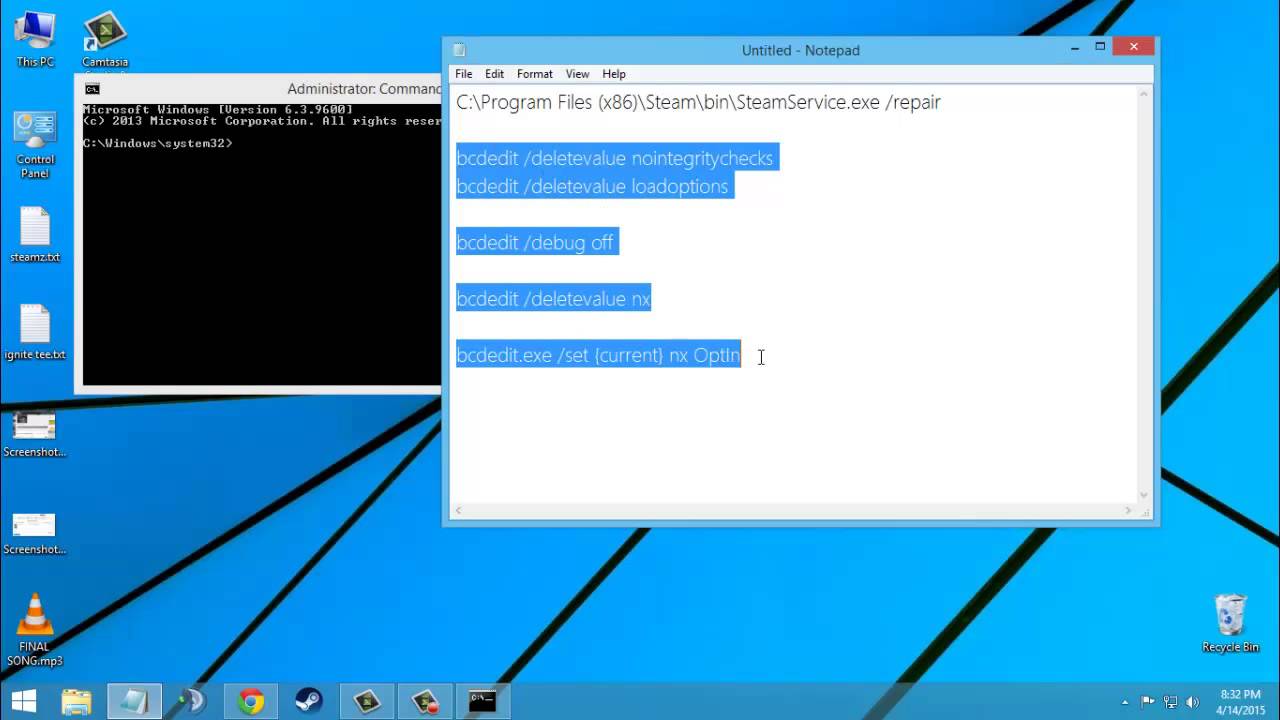Open File Explorer from the taskbar
Image resolution: width=1280 pixels, height=720 pixels.
click(x=76, y=701)
